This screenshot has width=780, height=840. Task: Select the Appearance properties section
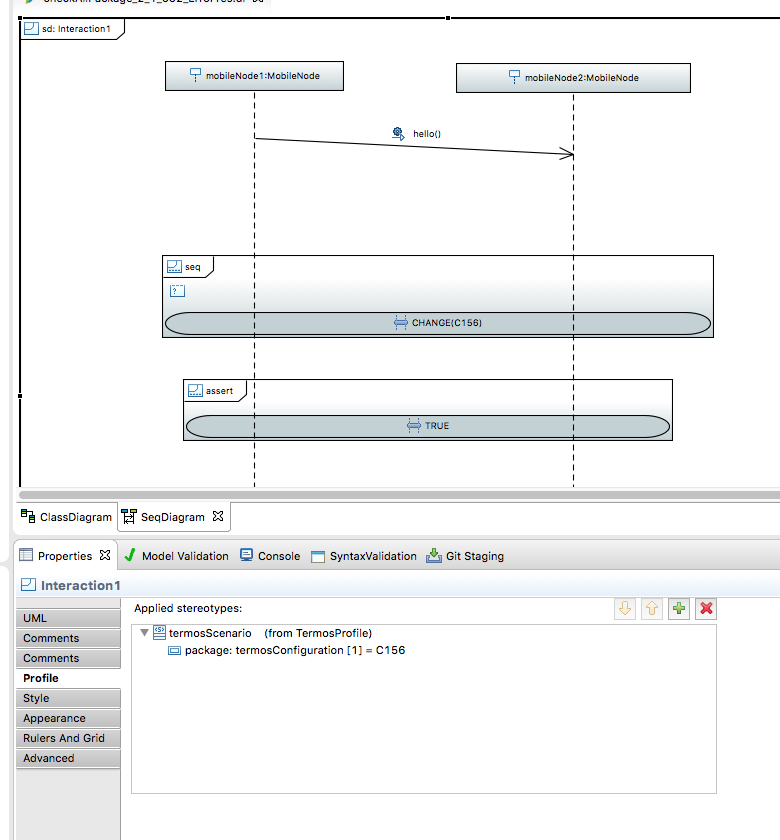point(68,718)
